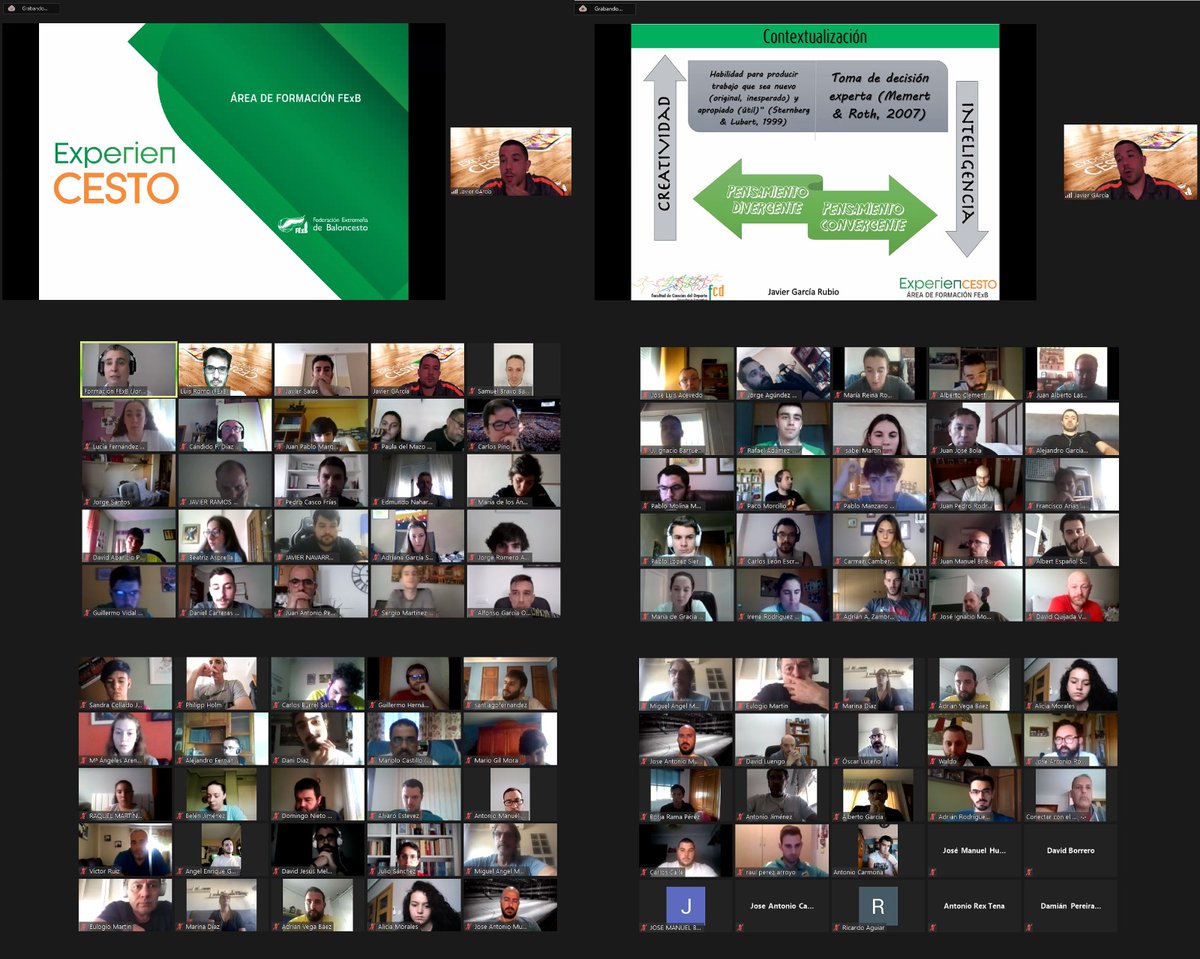Select Julio Sánchez video tile
Image resolution: width=1200 pixels, height=959 pixels.
414,850
